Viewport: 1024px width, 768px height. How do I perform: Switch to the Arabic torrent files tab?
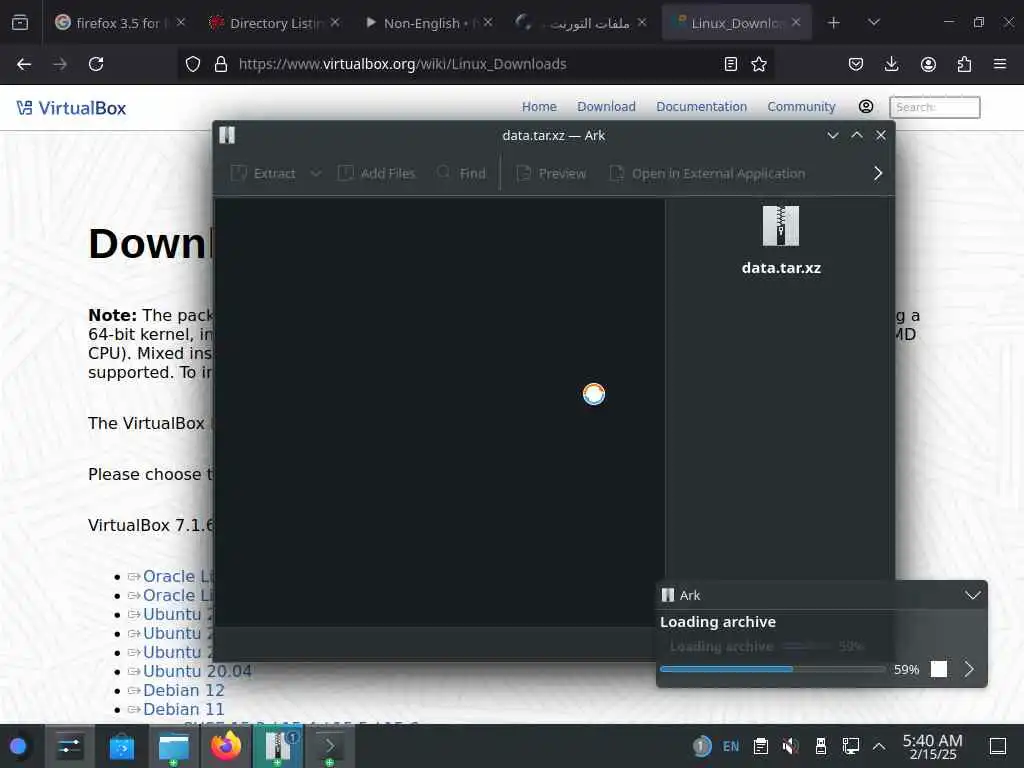pos(581,23)
